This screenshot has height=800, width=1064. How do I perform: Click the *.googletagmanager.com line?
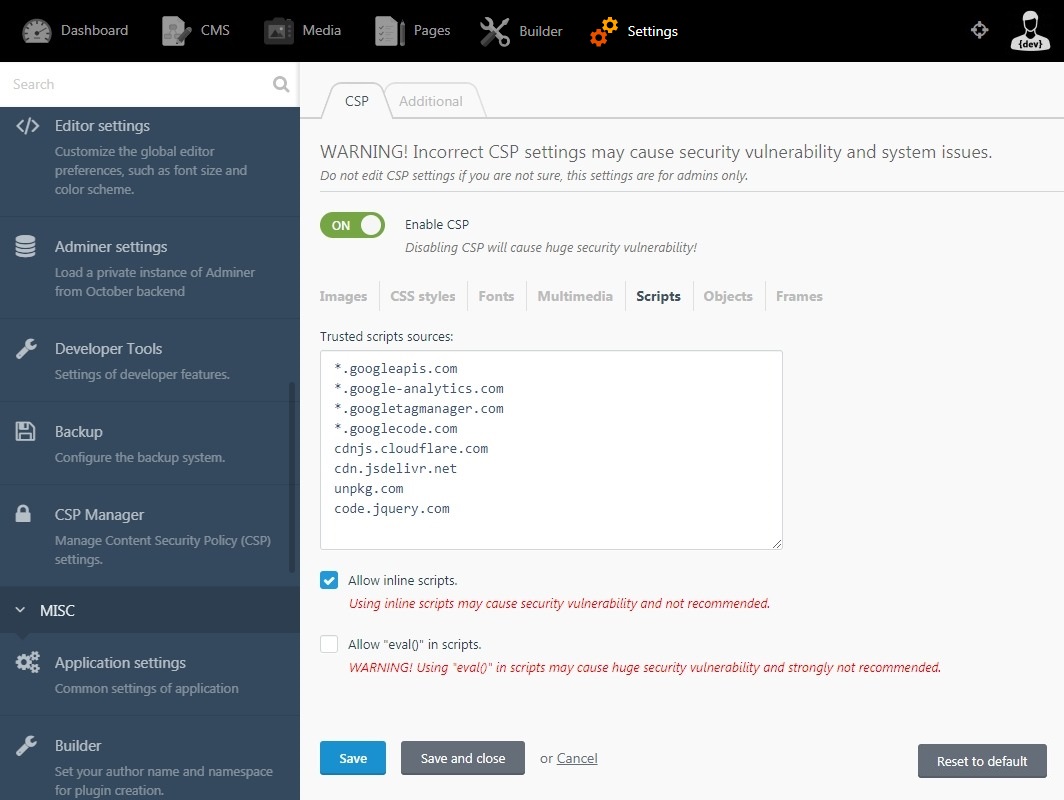click(x=419, y=408)
